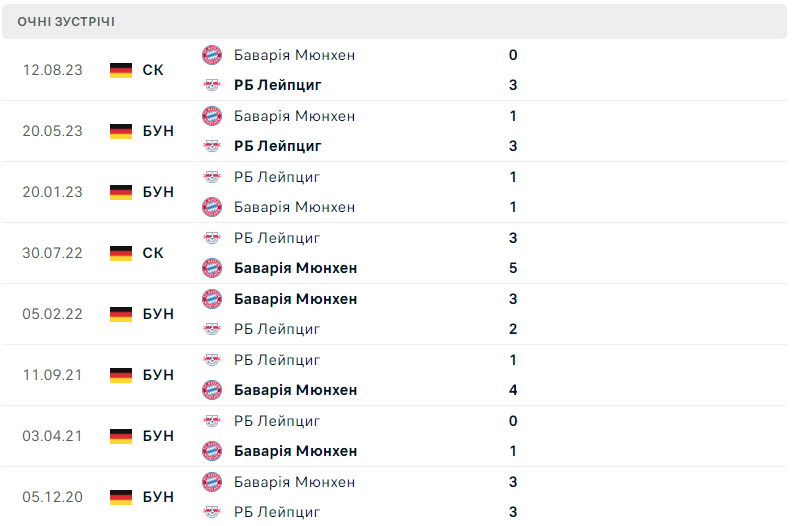
Task: Click German flag in 05.02.22 row
Action: click(x=121, y=314)
